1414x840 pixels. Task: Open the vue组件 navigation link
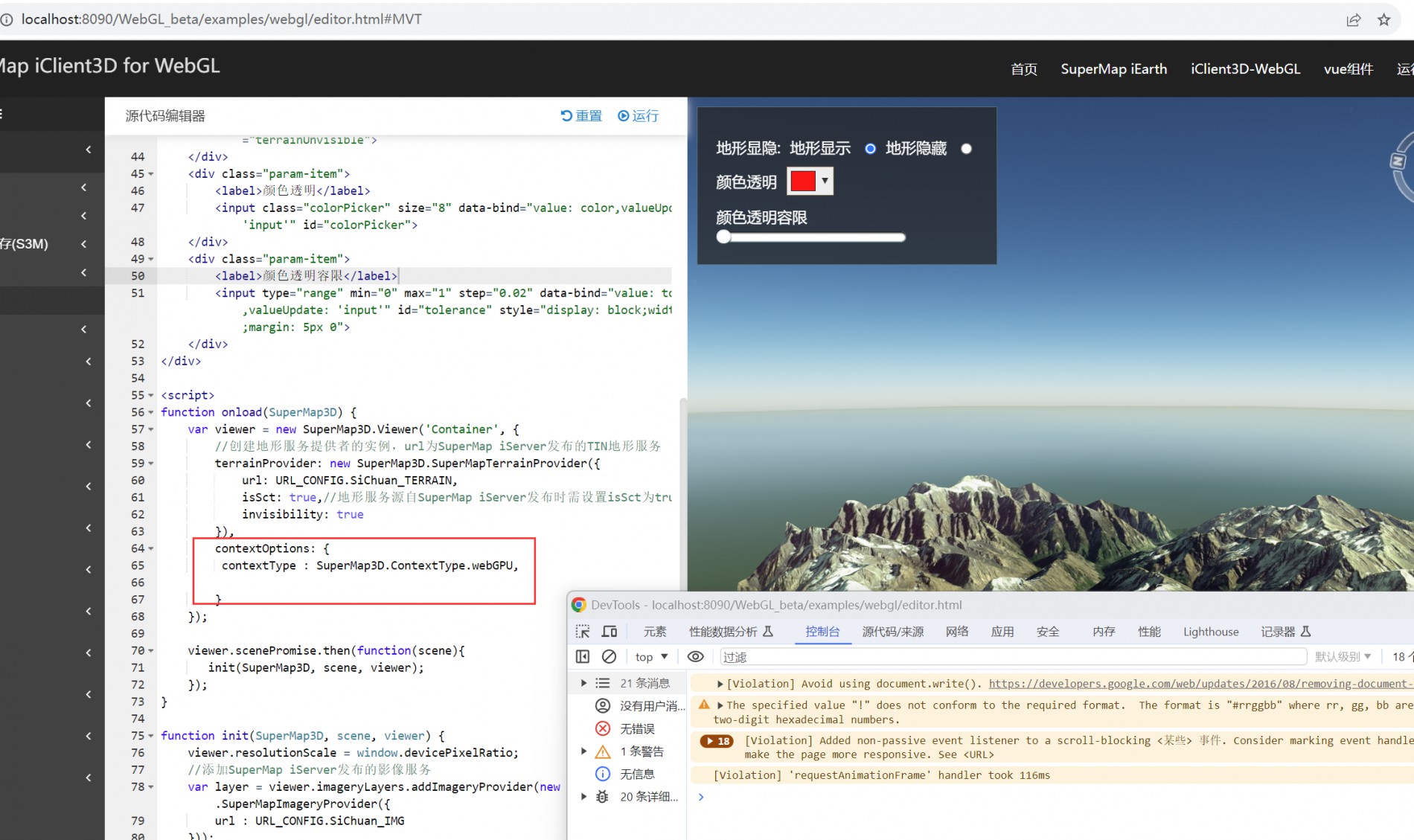[x=1349, y=69]
